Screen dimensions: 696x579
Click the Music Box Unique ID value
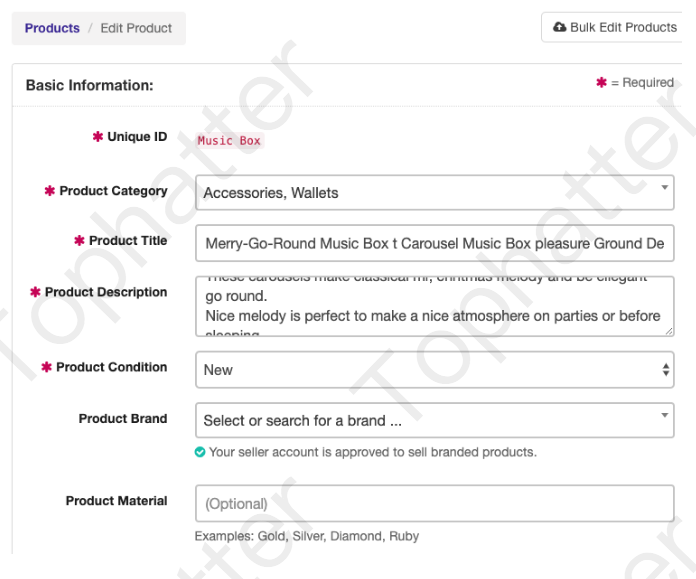point(229,141)
